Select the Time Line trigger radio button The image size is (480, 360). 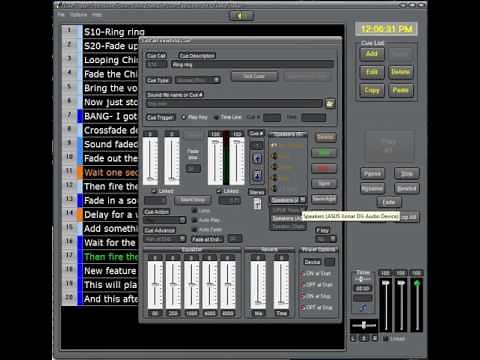pyautogui.click(x=216, y=117)
